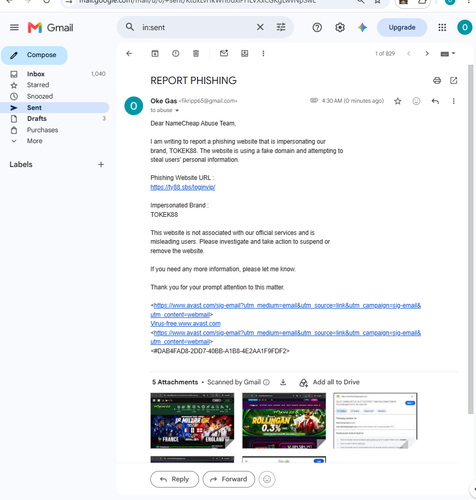Click in the 'in:sent' search field

click(197, 27)
